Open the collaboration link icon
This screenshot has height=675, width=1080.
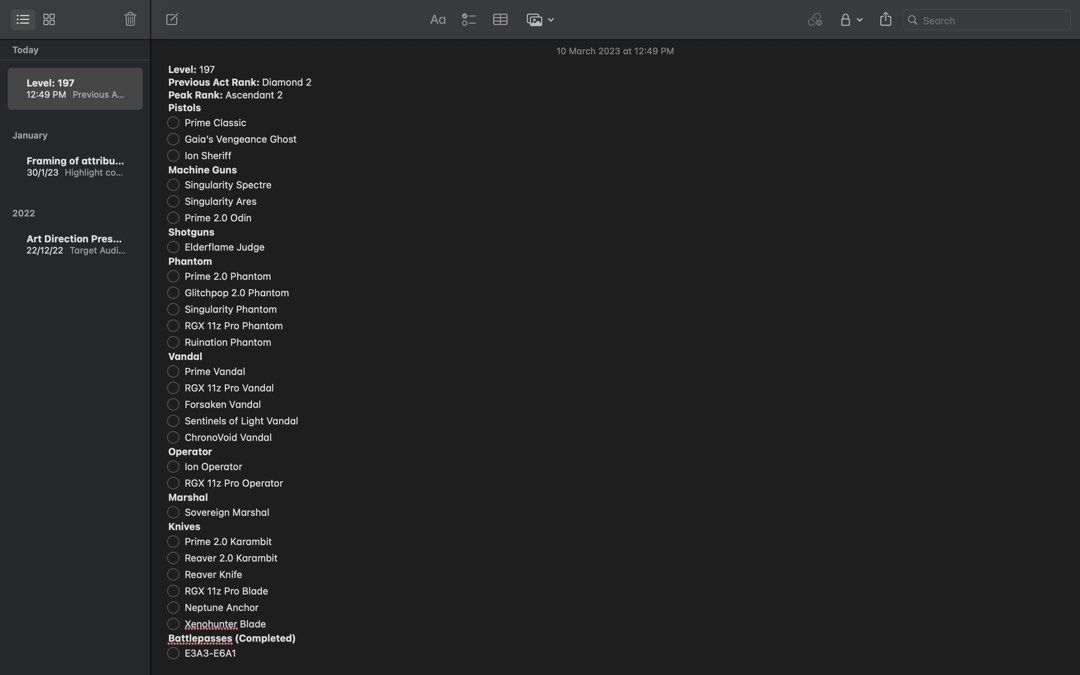[815, 19]
